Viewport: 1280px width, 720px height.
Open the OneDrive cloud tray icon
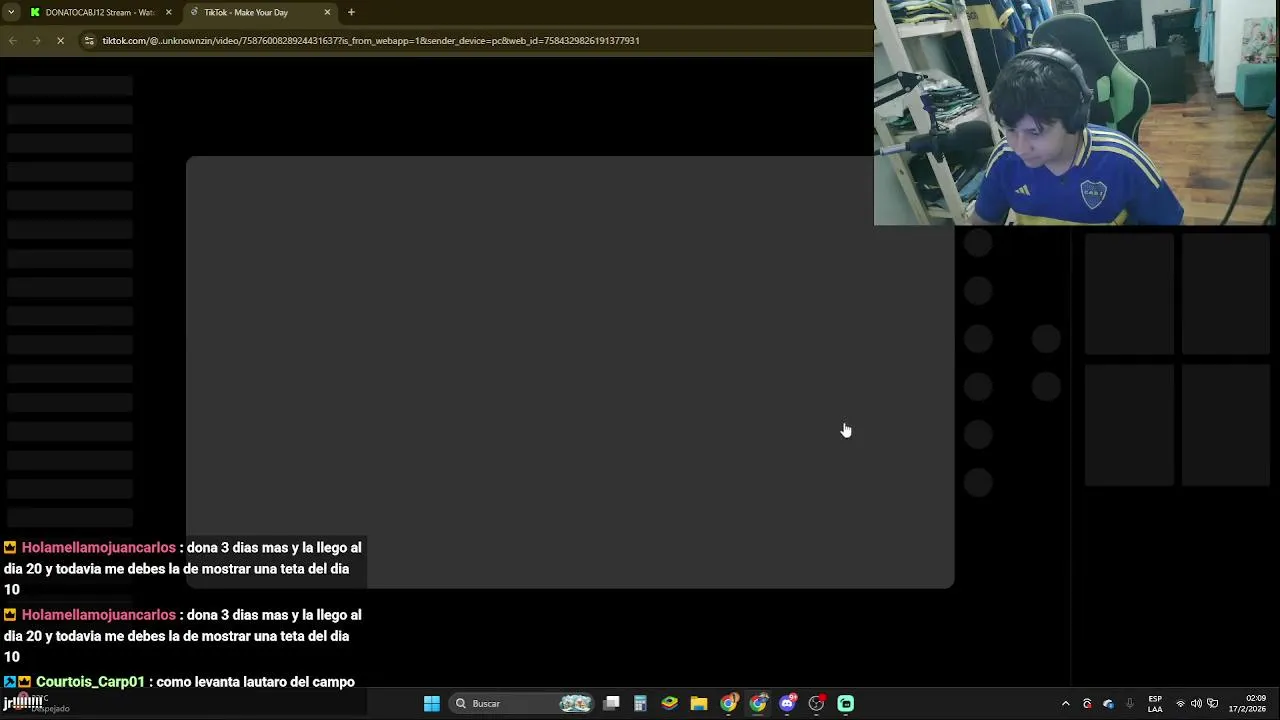[x=1108, y=703]
